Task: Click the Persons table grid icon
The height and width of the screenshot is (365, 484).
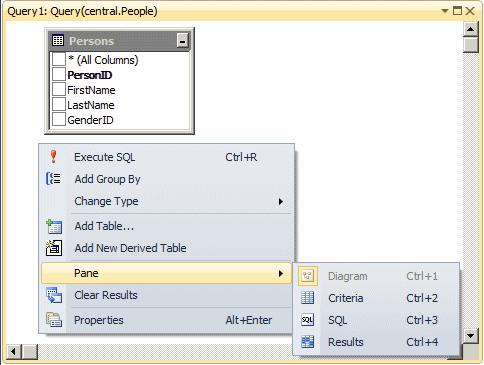Action: [x=58, y=41]
